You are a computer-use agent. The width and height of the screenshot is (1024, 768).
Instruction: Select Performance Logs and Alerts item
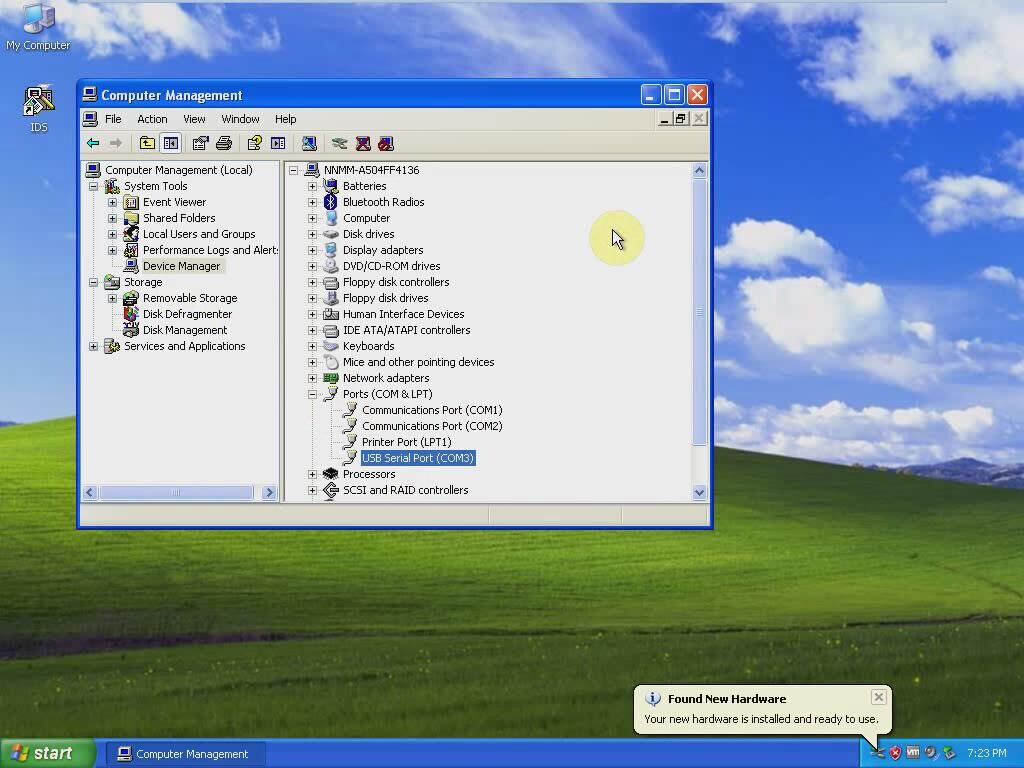210,250
